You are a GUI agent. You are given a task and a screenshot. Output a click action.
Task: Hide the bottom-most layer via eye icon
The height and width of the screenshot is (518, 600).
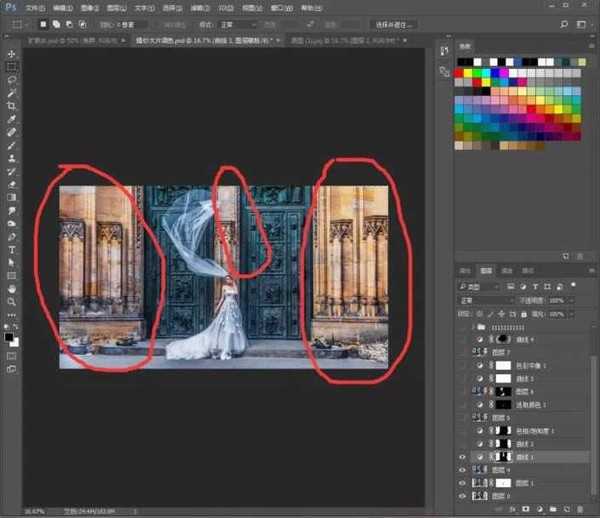tap(461, 496)
